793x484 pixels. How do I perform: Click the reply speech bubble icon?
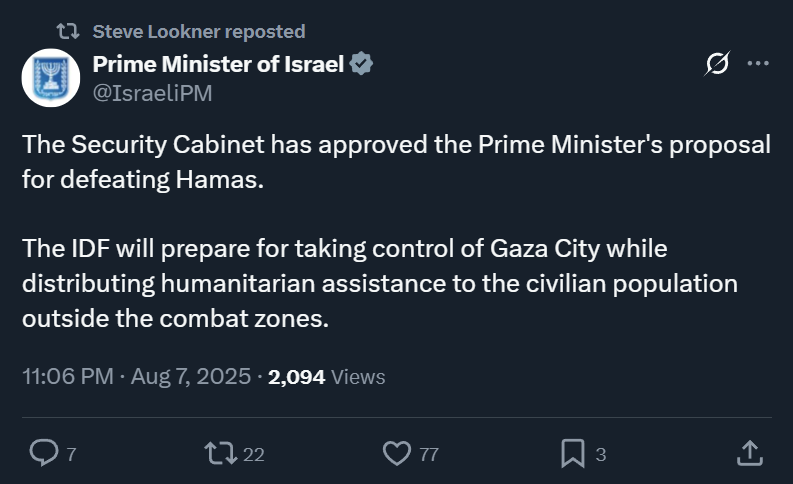click(44, 453)
